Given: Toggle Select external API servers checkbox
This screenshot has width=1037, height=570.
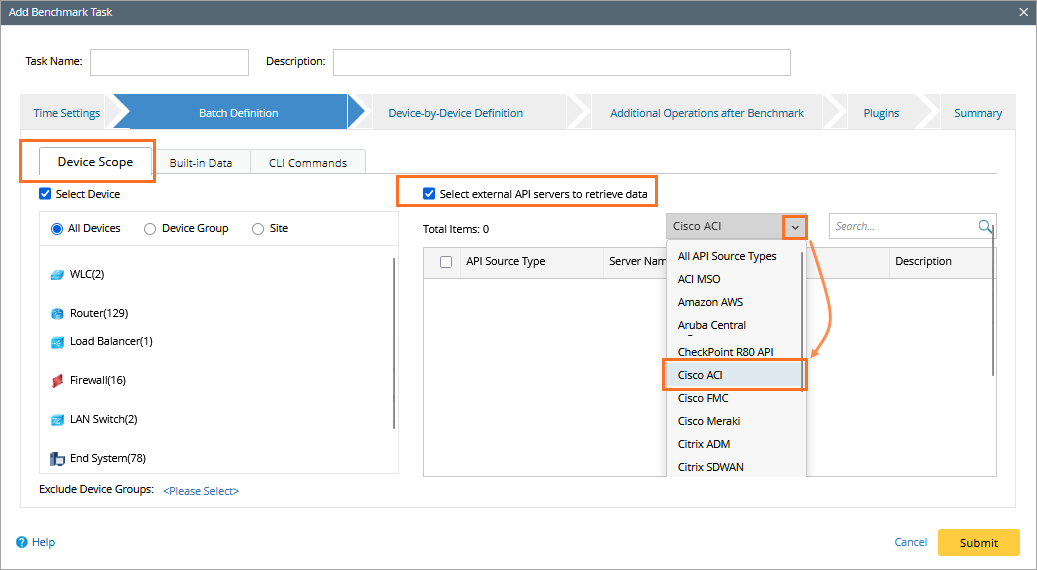Looking at the screenshot, I should (429, 194).
